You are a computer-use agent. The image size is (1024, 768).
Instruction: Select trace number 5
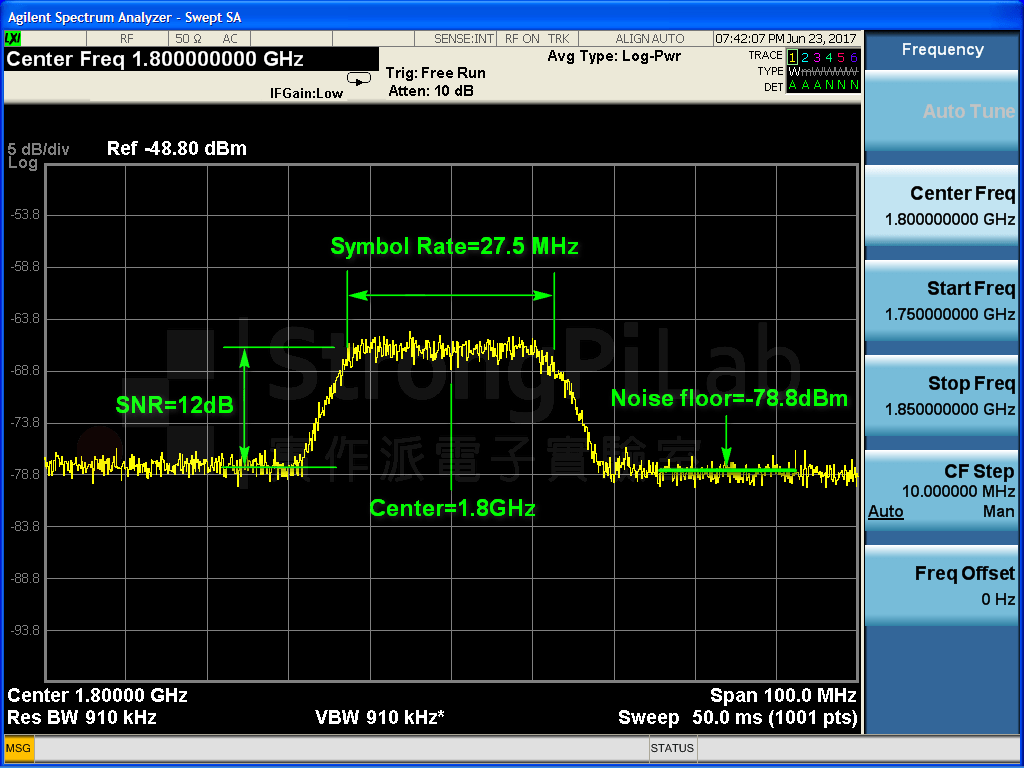(x=842, y=57)
